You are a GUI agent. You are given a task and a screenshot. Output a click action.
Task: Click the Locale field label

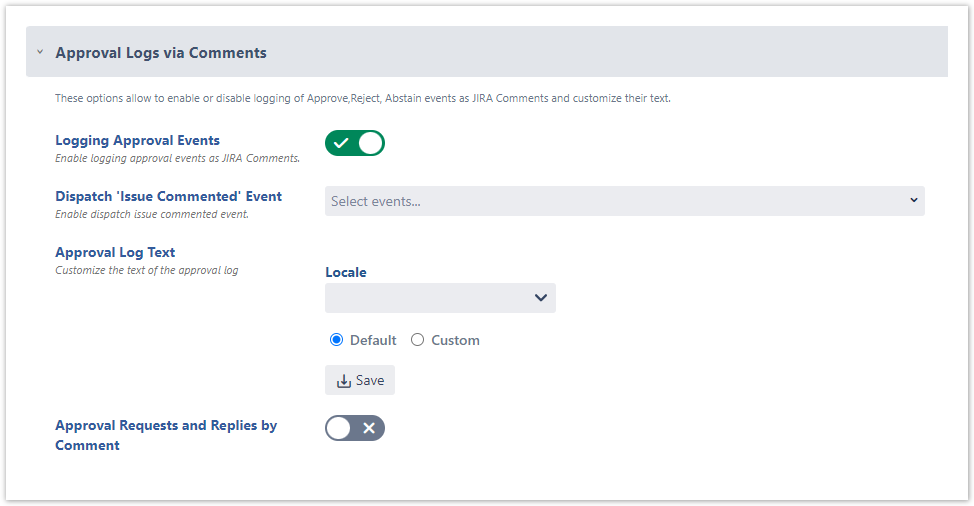(346, 272)
